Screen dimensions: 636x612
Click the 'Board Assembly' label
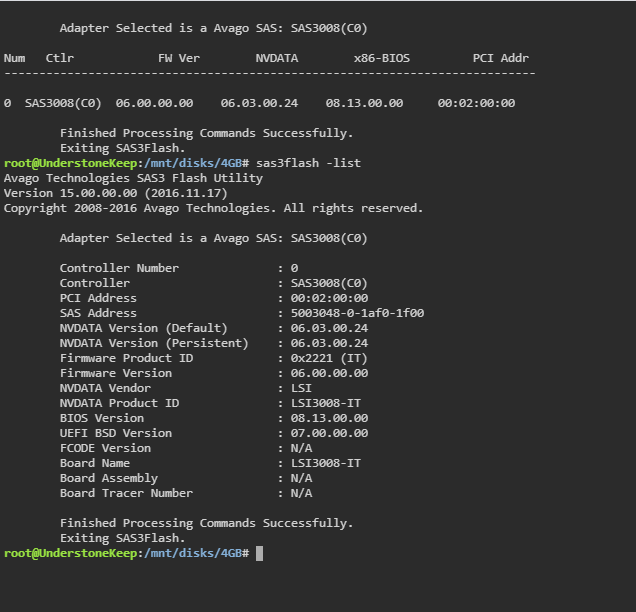[x=109, y=478]
